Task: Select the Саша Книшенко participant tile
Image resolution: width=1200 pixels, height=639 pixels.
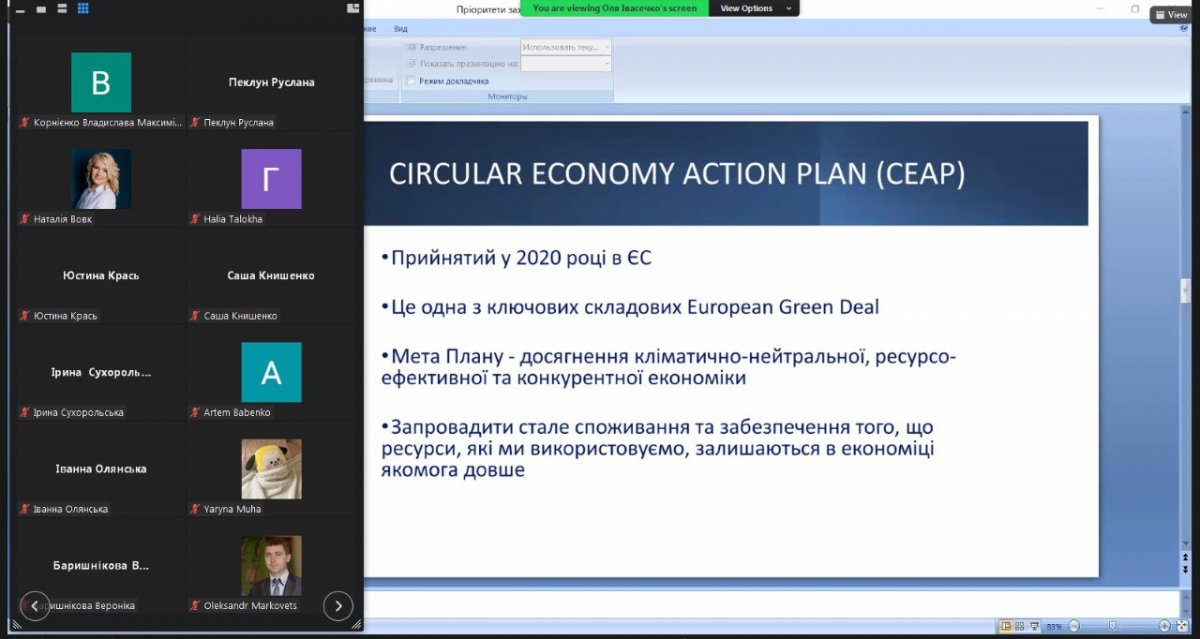Action: [271, 275]
